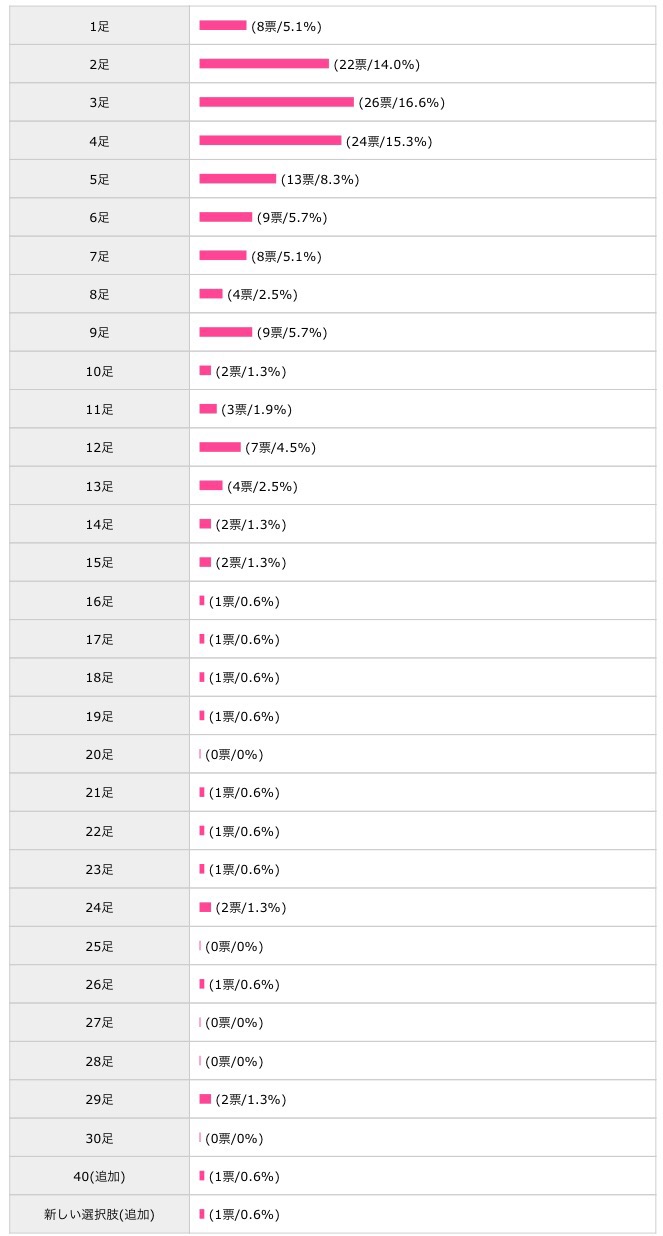Select the 29足 result bar
Image resolution: width=663 pixels, height=1236 pixels.
click(205, 1099)
